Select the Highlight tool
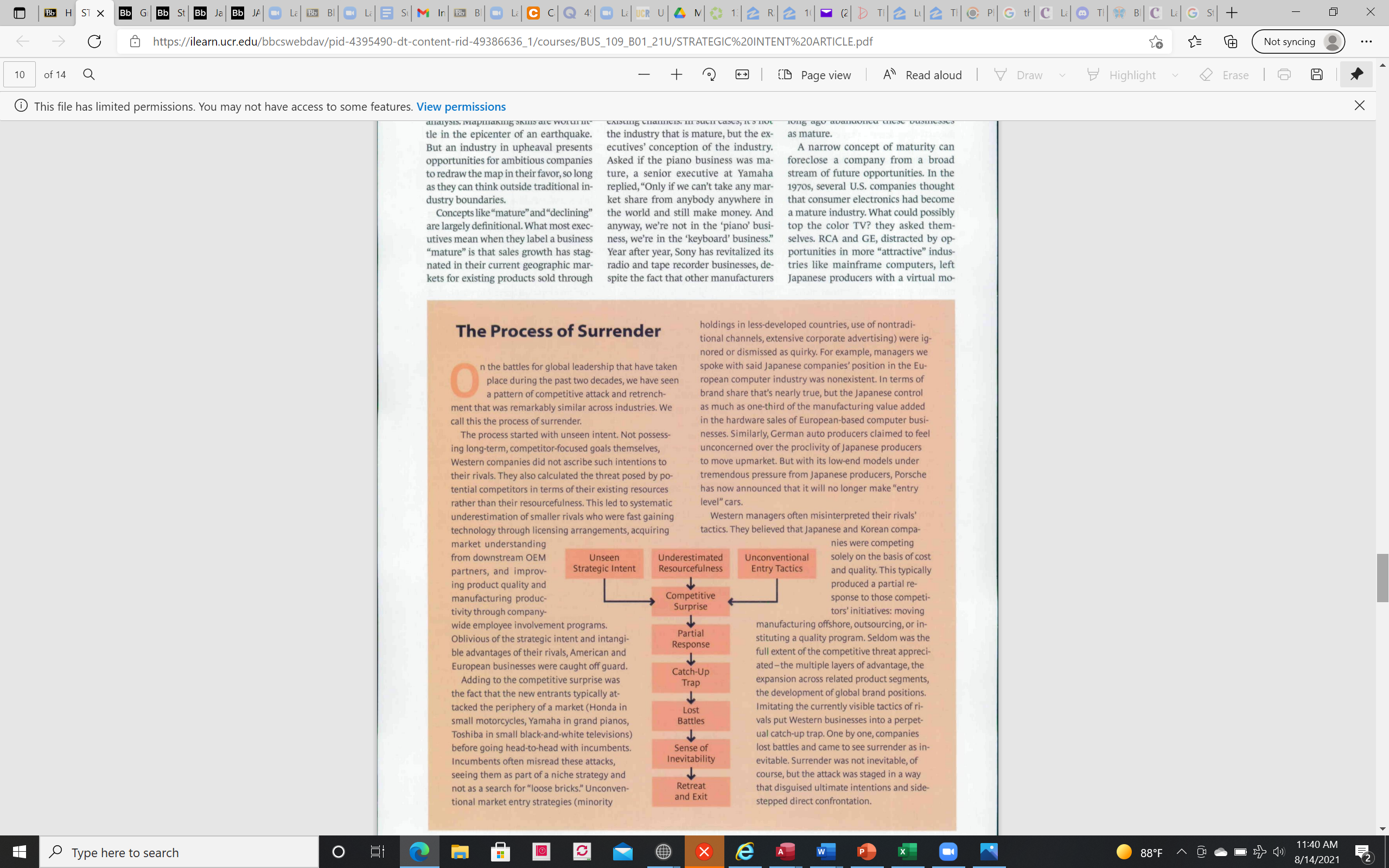1389x868 pixels. pyautogui.click(x=1121, y=75)
